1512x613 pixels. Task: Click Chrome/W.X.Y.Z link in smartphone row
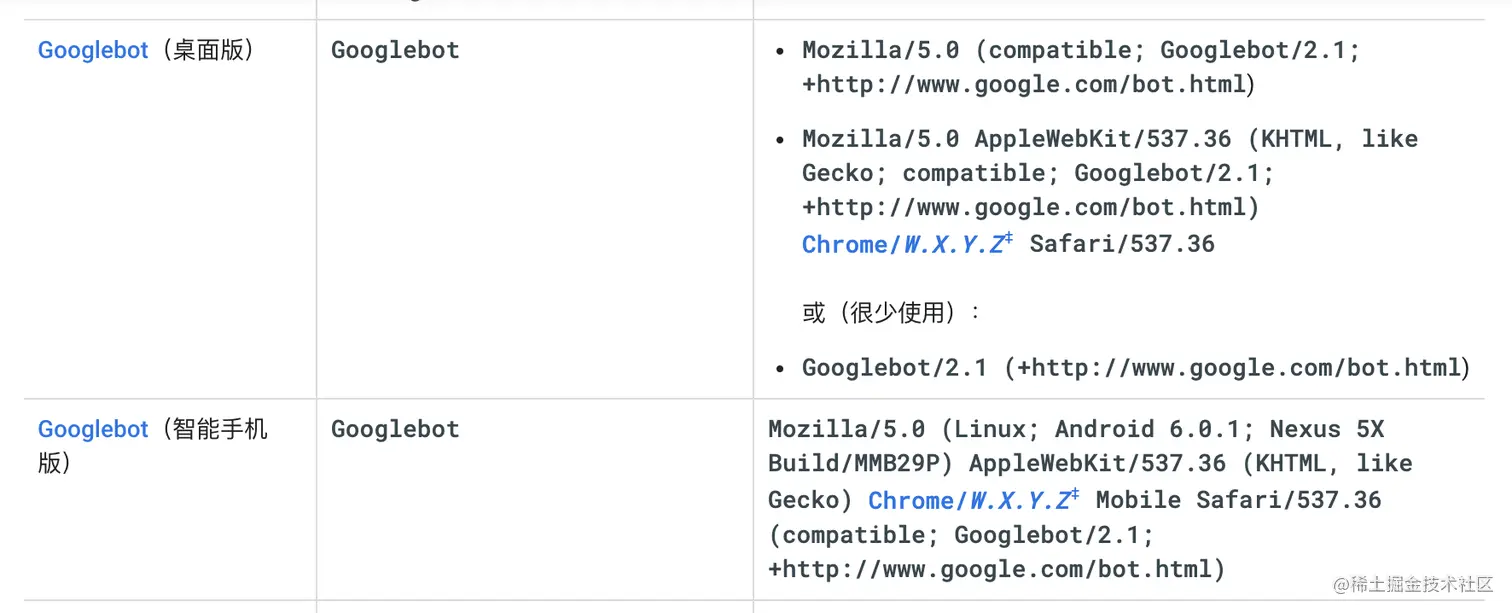pyautogui.click(x=967, y=500)
